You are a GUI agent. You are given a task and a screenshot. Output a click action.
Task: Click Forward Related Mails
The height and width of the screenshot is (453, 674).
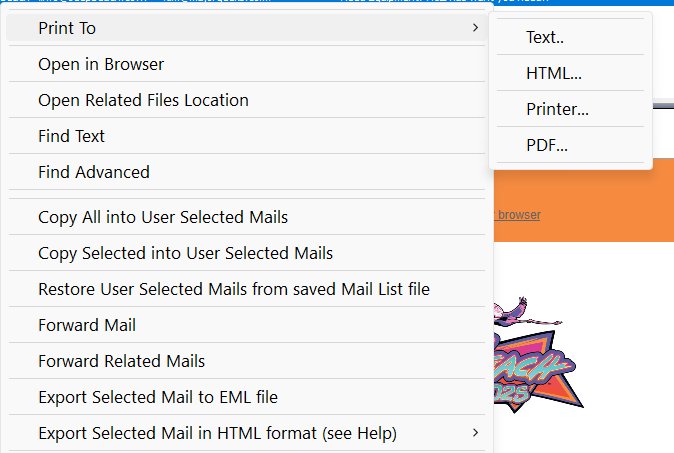121,361
